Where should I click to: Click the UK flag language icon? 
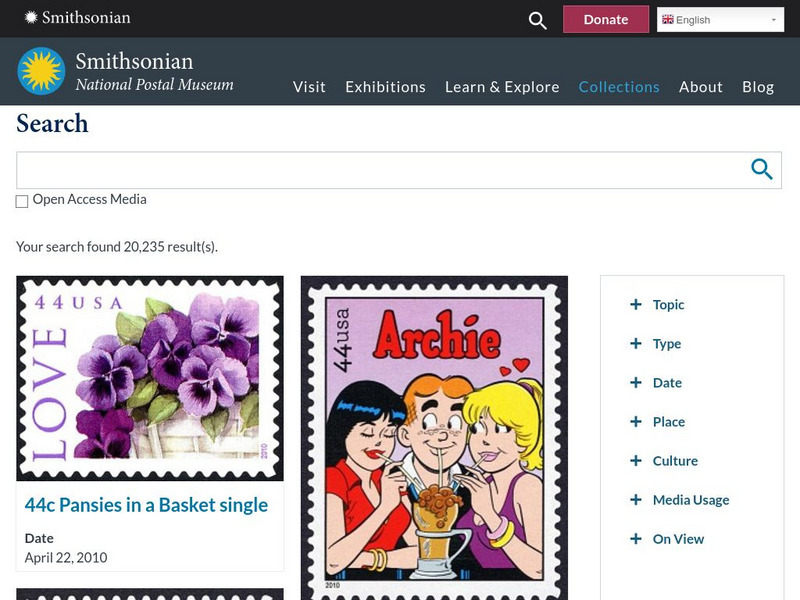click(x=667, y=19)
